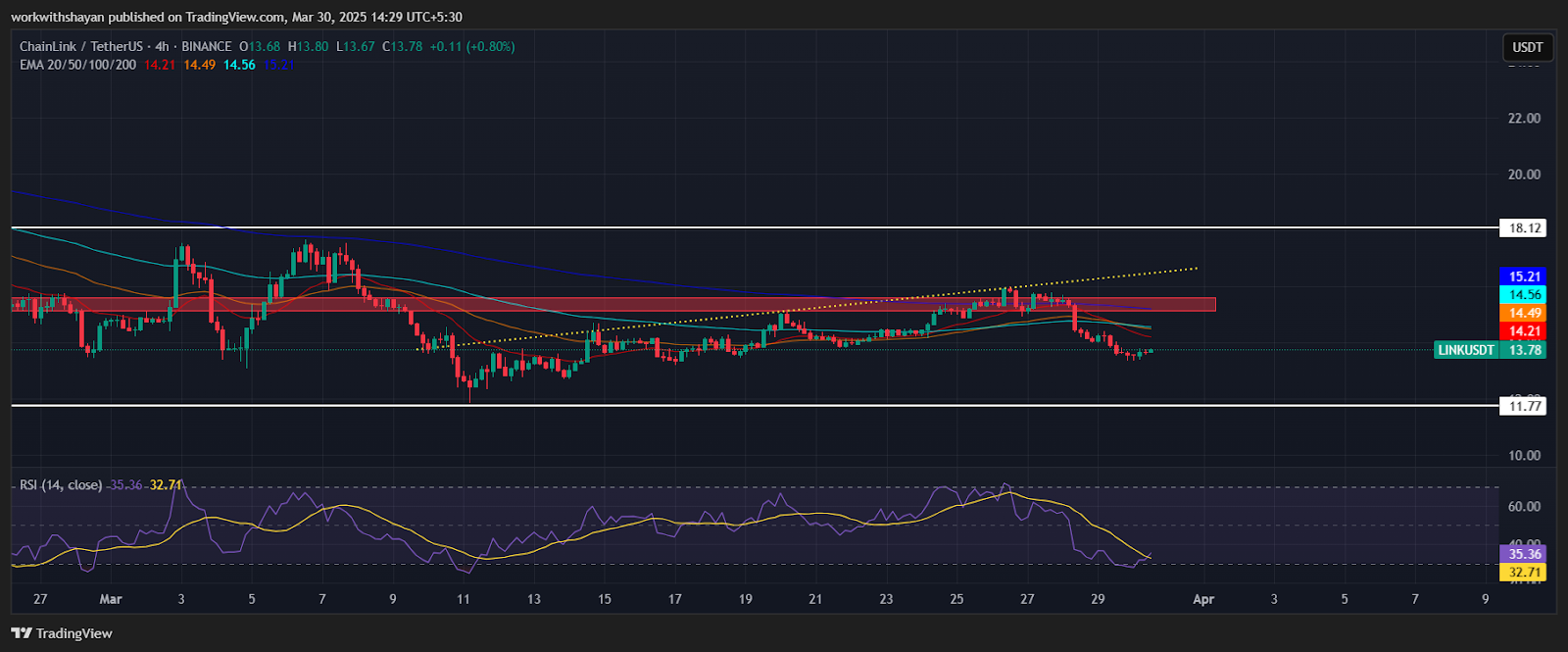
Task: Click the 4h timeframe in chart title
Action: point(162,46)
